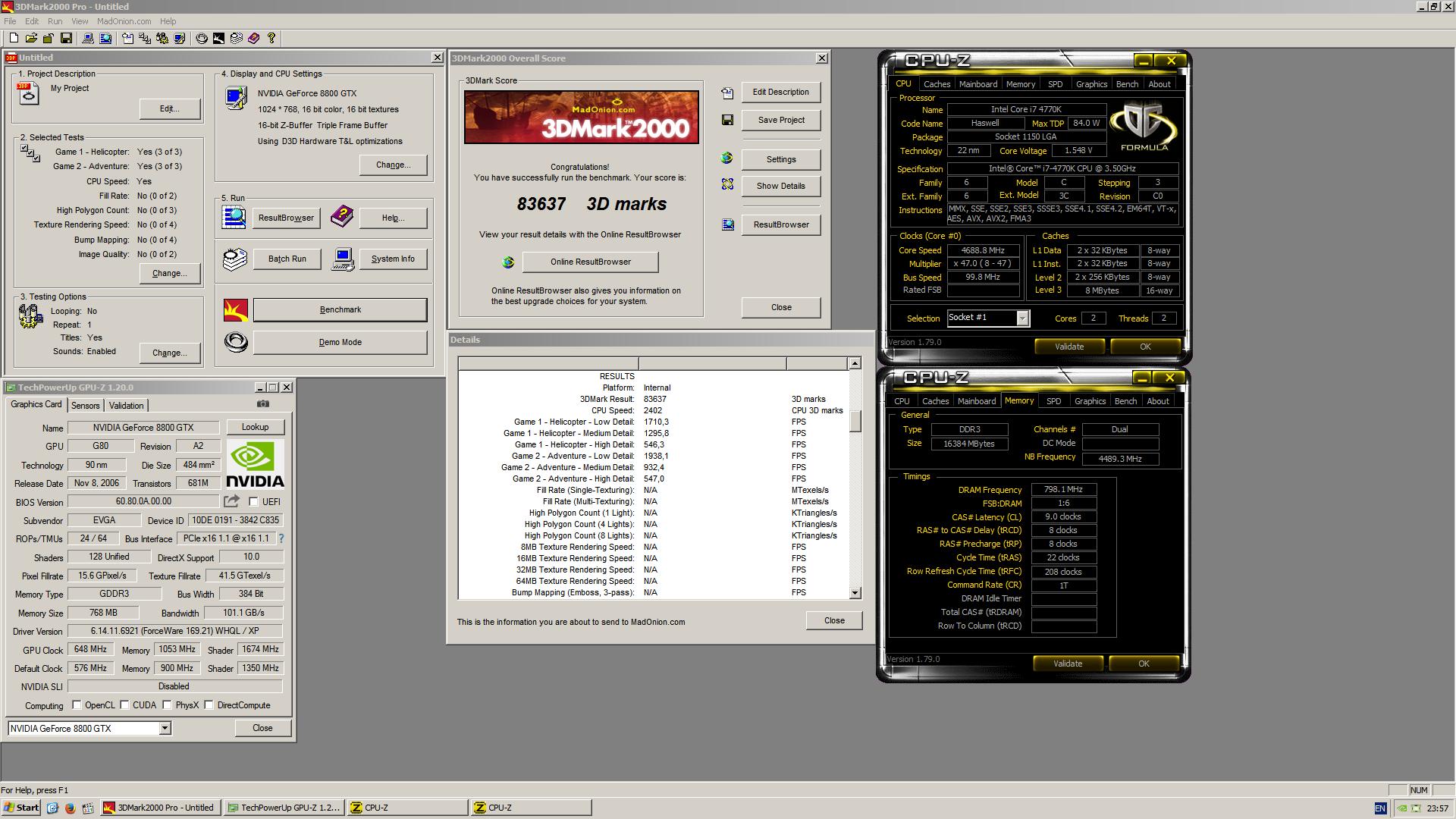Launch Firefox from the quick launch bar
This screenshot has height=819, width=1456.
(70, 808)
